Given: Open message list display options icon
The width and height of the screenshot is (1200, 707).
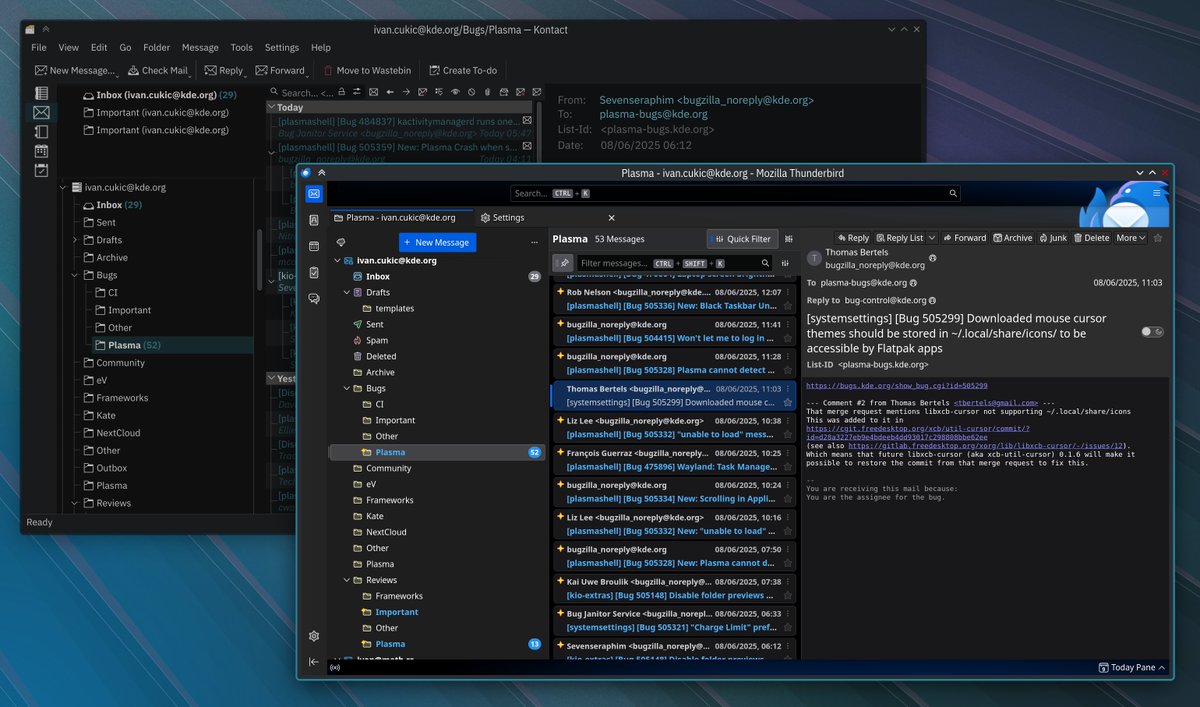Looking at the screenshot, I should click(x=789, y=239).
